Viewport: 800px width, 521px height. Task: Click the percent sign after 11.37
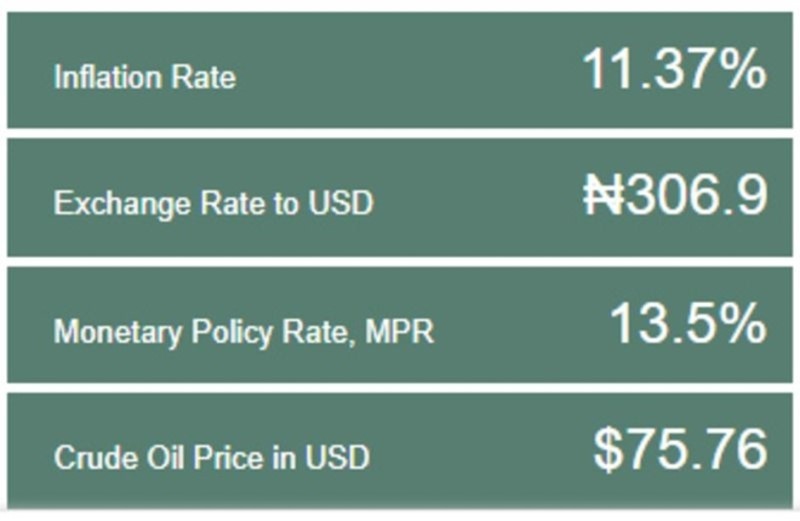click(x=740, y=72)
